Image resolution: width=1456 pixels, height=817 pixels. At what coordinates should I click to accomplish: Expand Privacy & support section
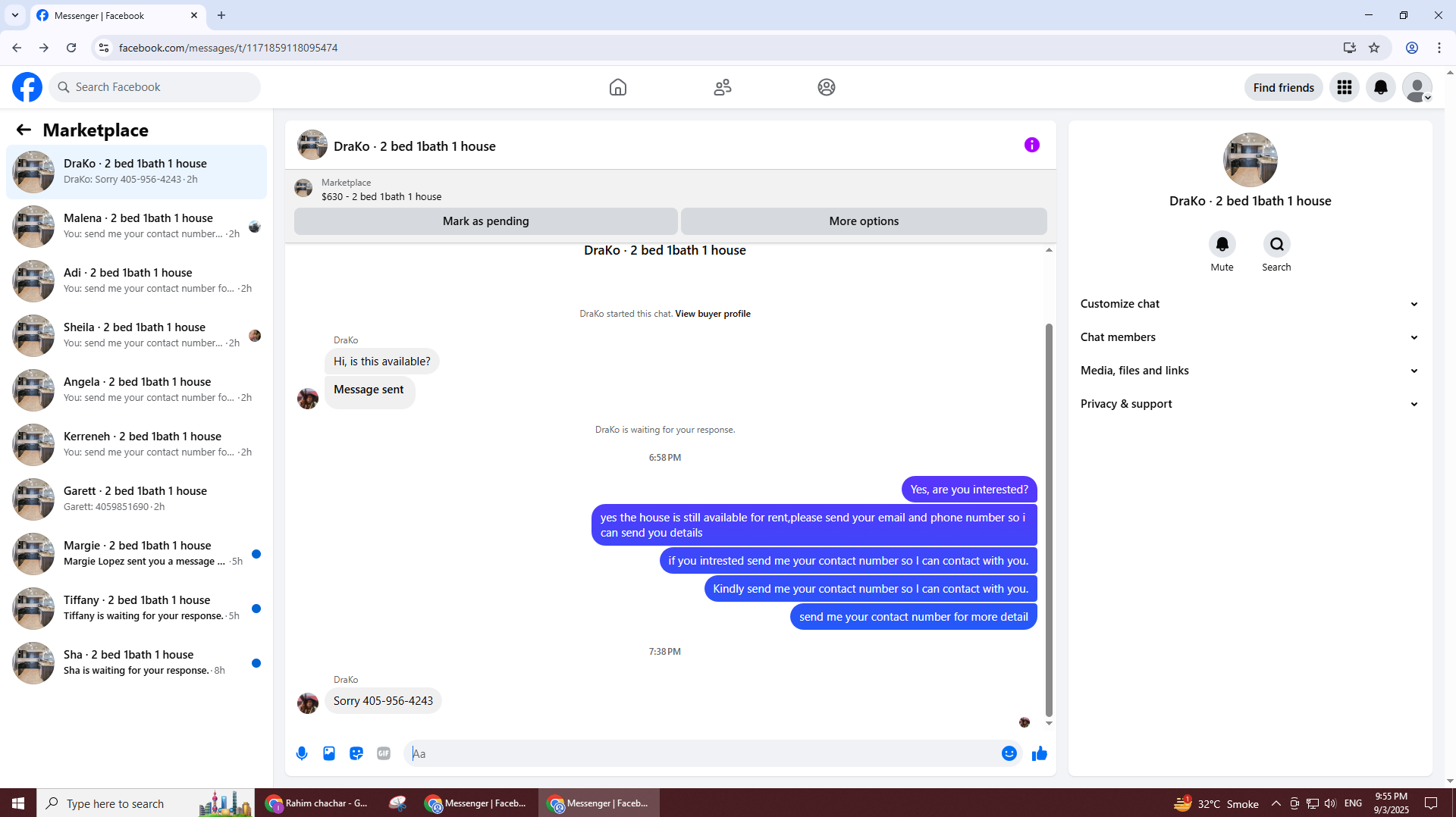[x=1250, y=404]
